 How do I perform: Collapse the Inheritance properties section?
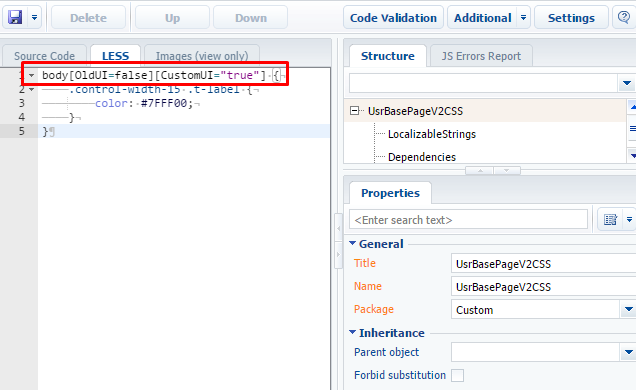(x=352, y=332)
